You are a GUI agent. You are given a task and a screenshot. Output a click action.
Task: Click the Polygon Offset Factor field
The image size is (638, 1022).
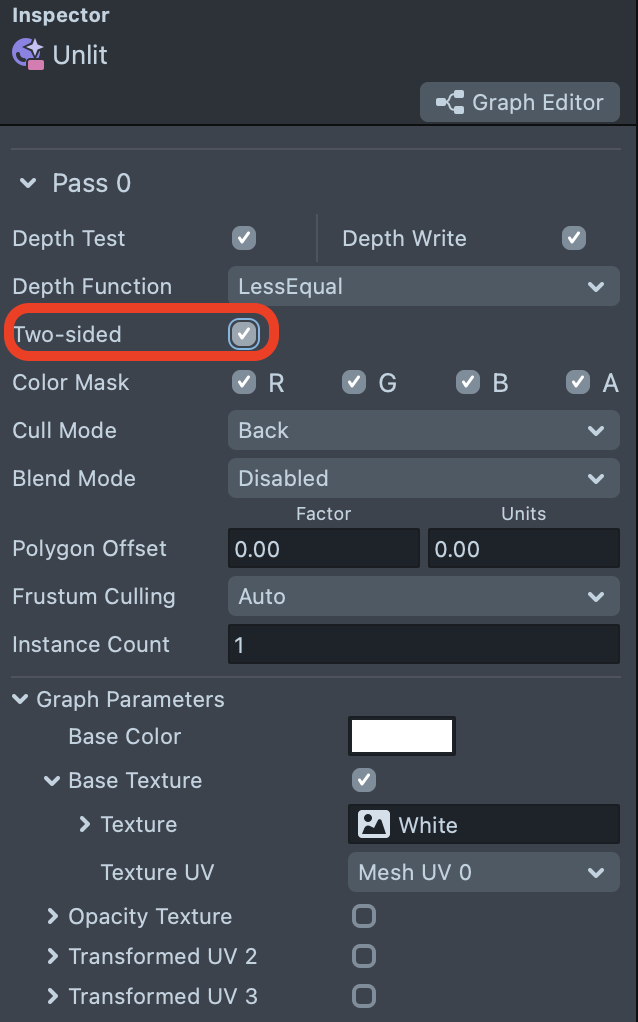(x=323, y=549)
